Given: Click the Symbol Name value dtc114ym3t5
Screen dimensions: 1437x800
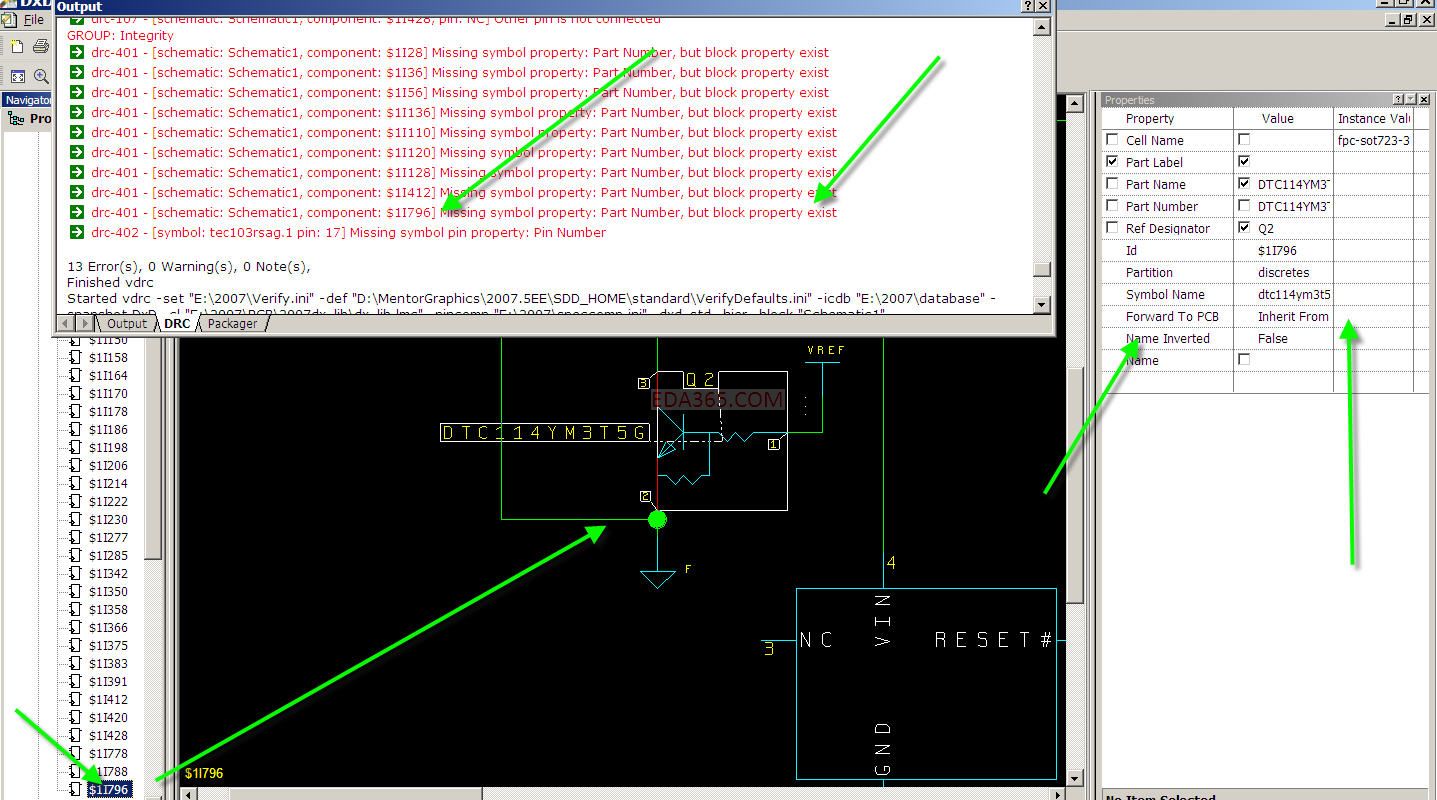Looking at the screenshot, I should 1293,294.
